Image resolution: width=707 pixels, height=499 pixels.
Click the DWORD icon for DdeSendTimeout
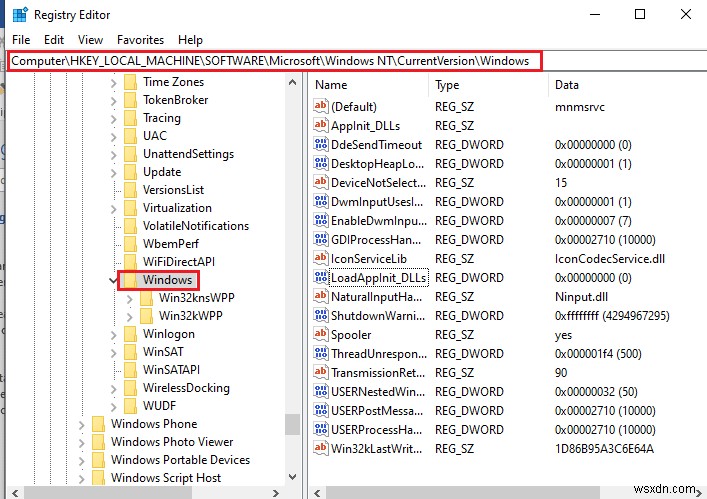pyautogui.click(x=321, y=144)
